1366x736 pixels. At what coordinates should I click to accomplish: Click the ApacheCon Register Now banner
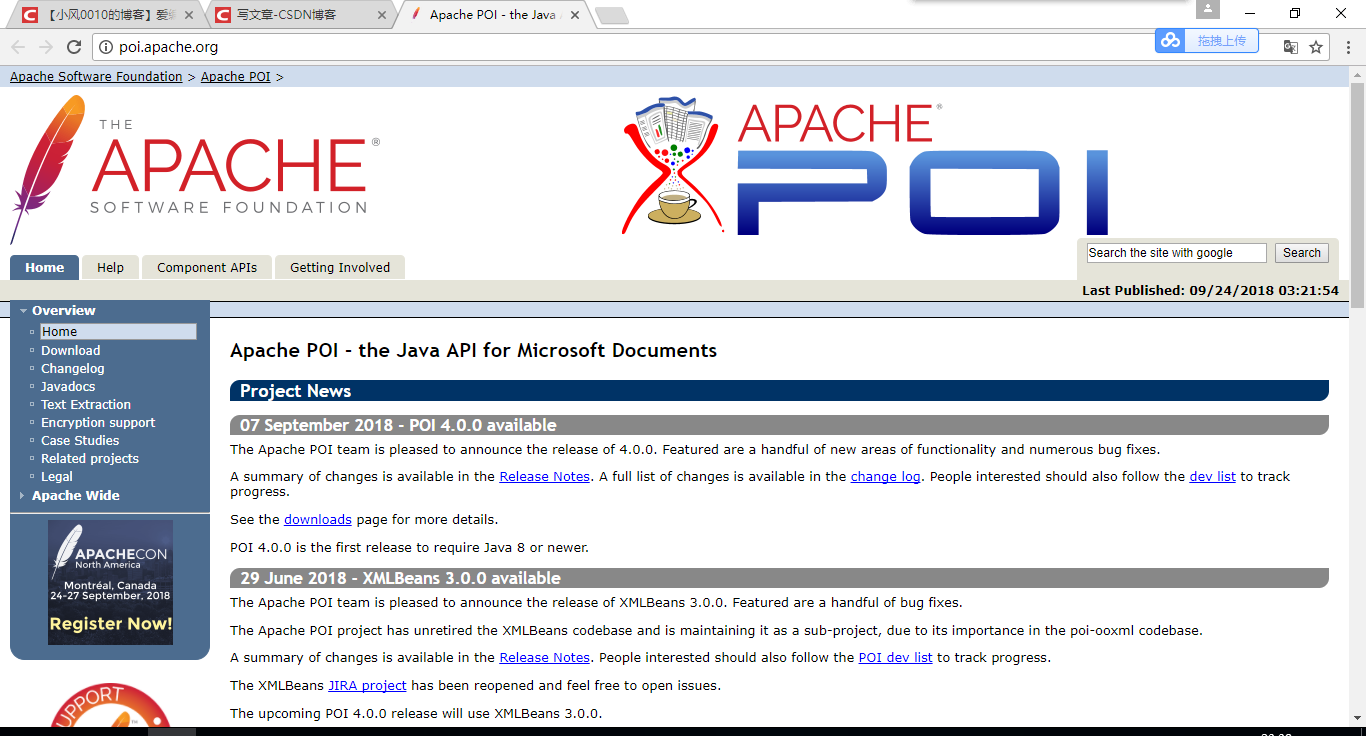pos(110,582)
